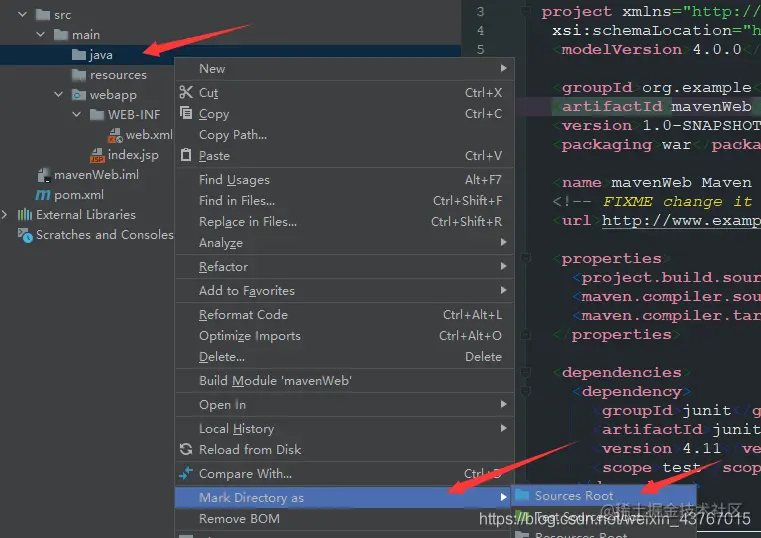Click the WEB-INF folder icon
Image resolution: width=761 pixels, height=538 pixels.
click(97, 114)
